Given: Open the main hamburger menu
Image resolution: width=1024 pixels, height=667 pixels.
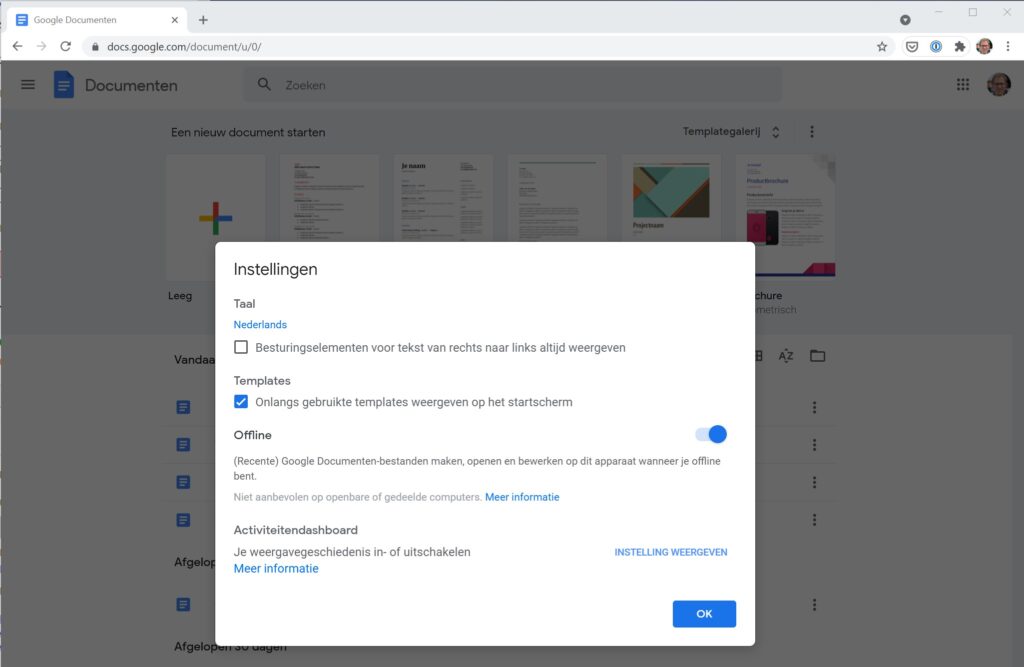Looking at the screenshot, I should [x=27, y=85].
